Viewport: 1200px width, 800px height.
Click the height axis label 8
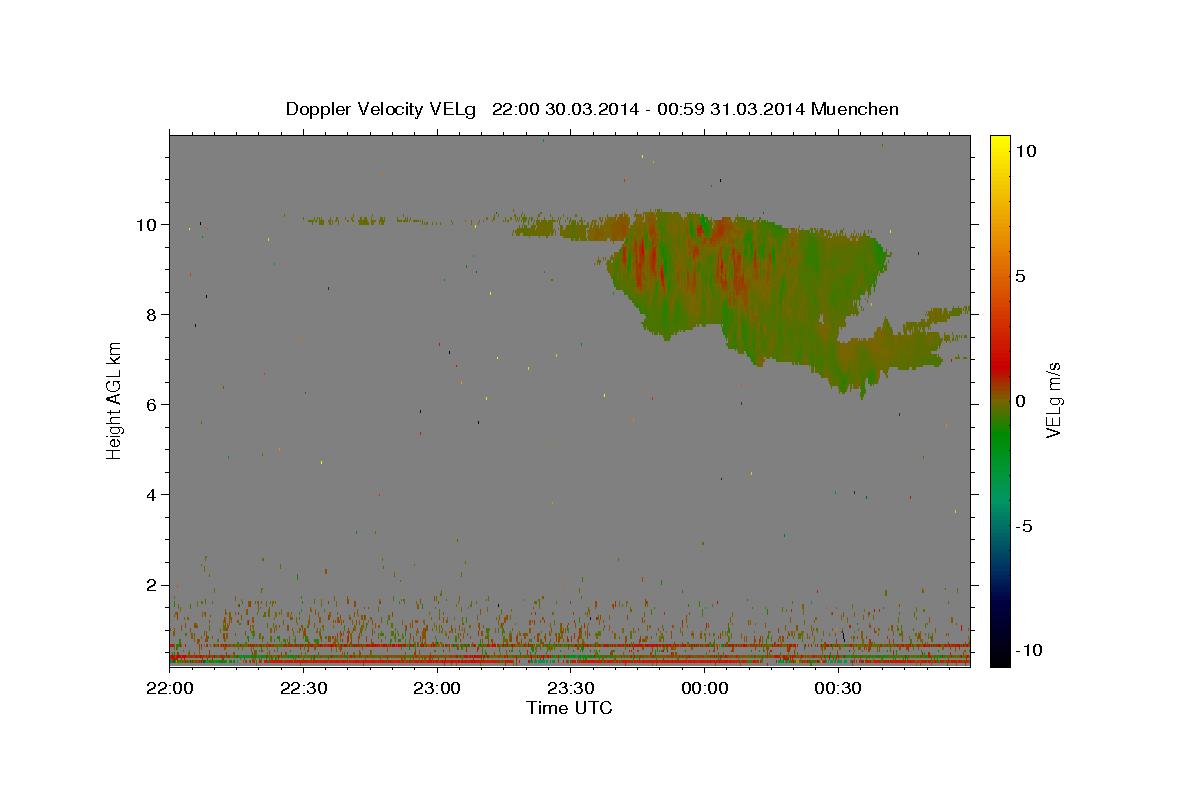(x=153, y=314)
